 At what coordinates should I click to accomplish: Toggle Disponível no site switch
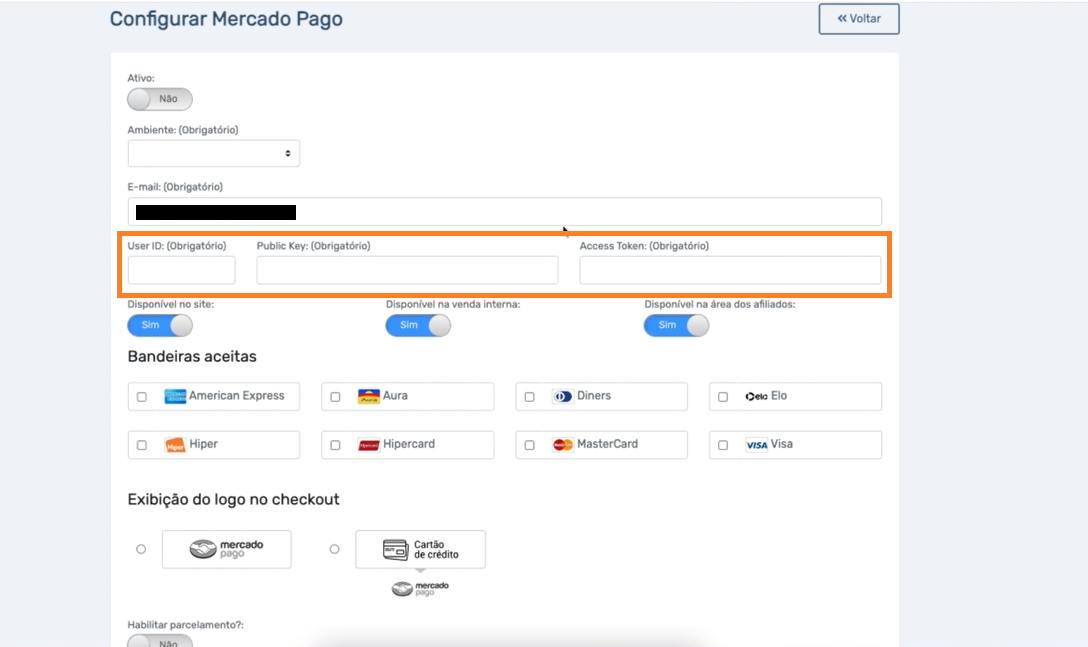click(x=160, y=326)
